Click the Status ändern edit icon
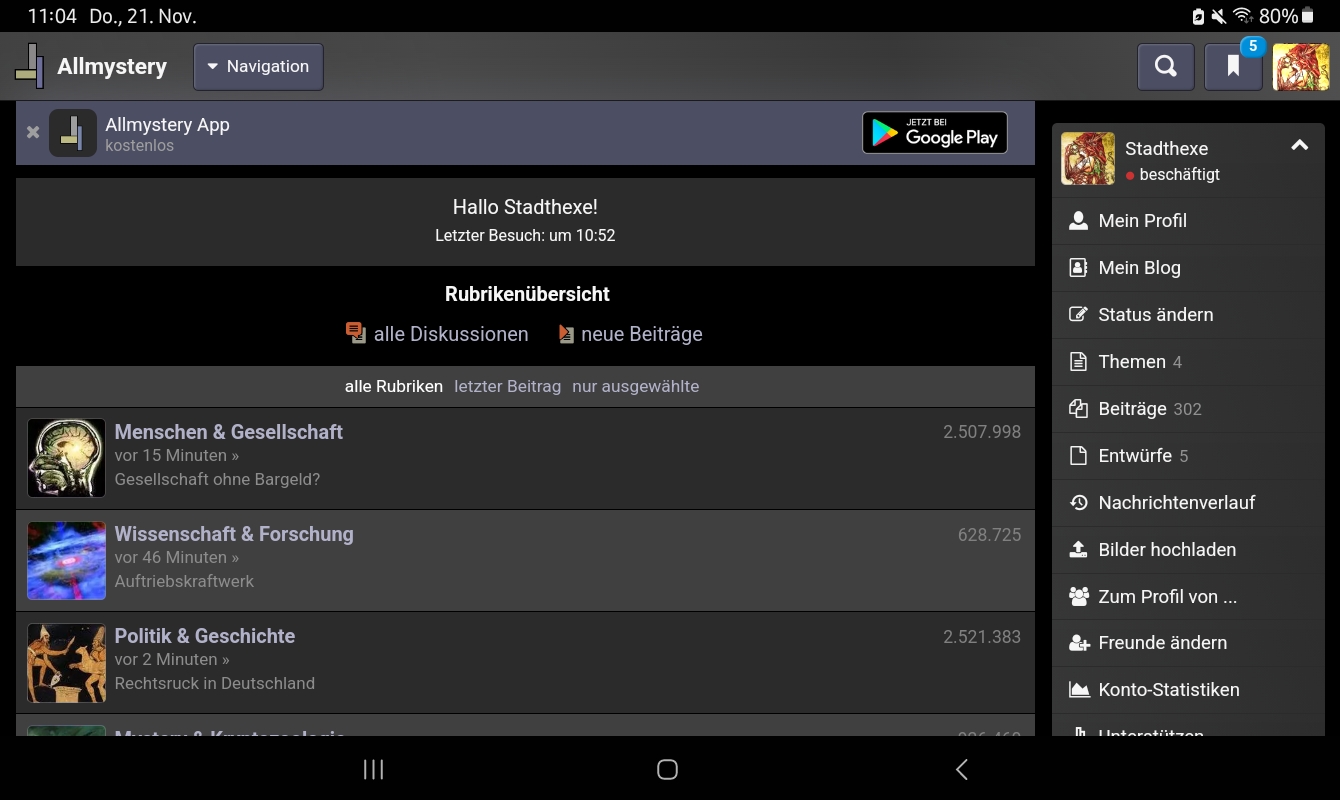The width and height of the screenshot is (1340, 800). point(1078,315)
